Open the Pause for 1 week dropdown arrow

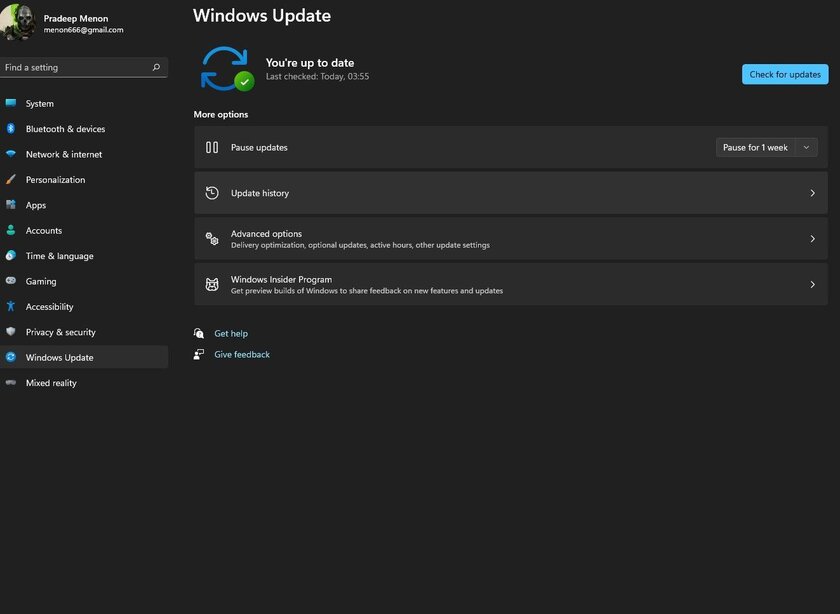[806, 147]
